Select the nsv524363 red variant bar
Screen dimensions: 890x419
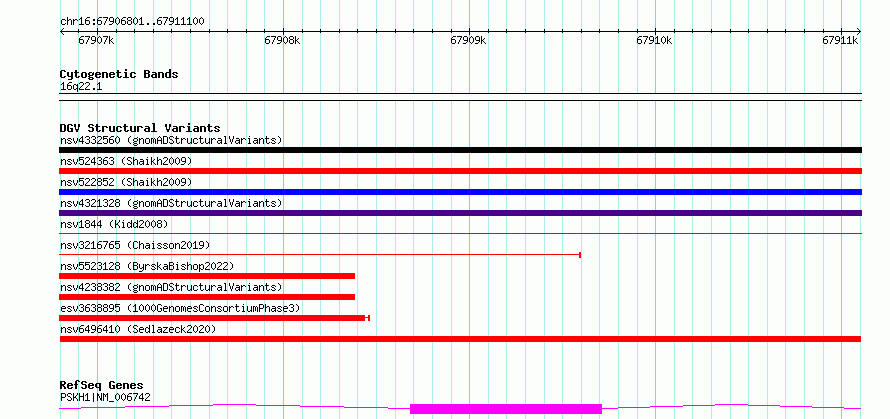460,171
